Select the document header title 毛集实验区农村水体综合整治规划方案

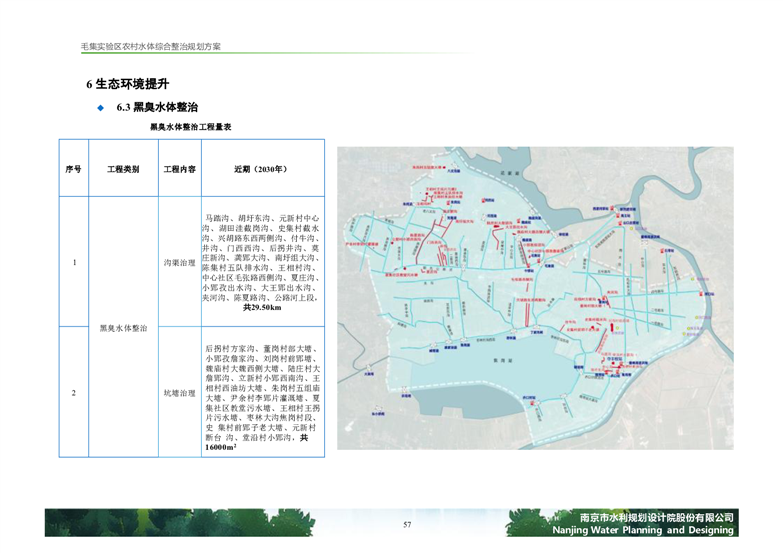click(151, 47)
